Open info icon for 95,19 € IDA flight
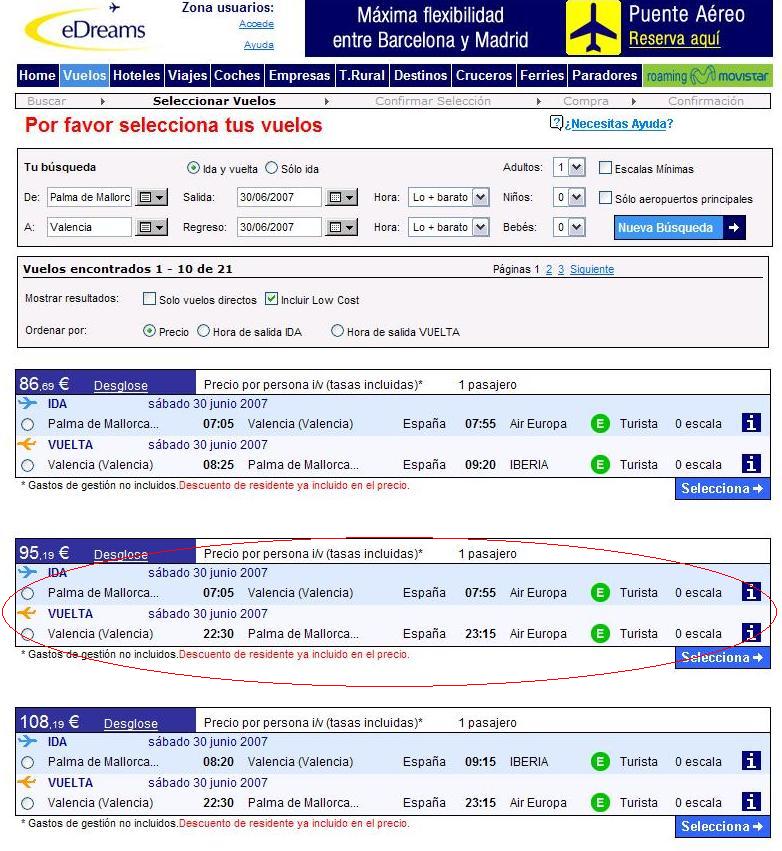 [x=751, y=592]
